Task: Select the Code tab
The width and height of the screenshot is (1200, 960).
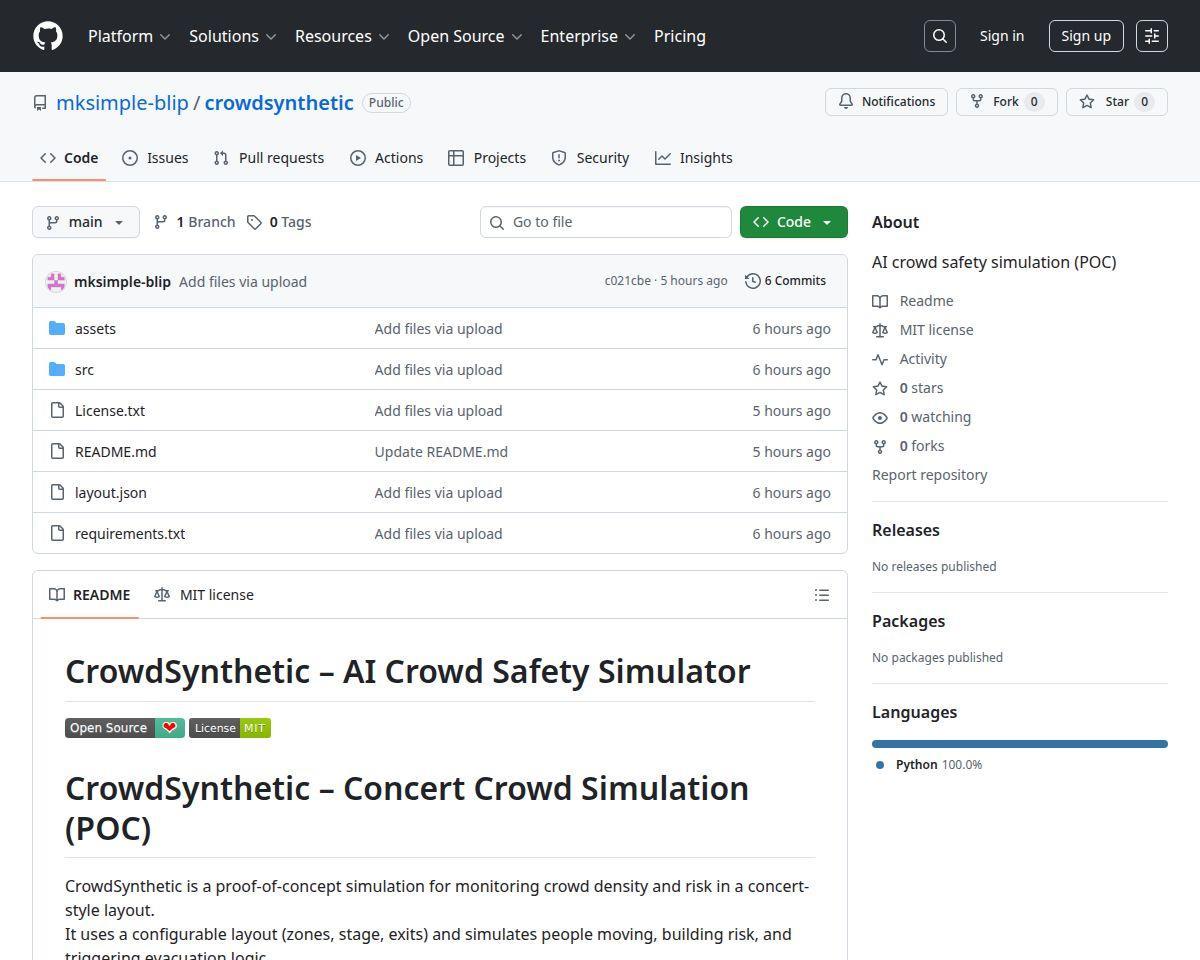Action: (69, 158)
